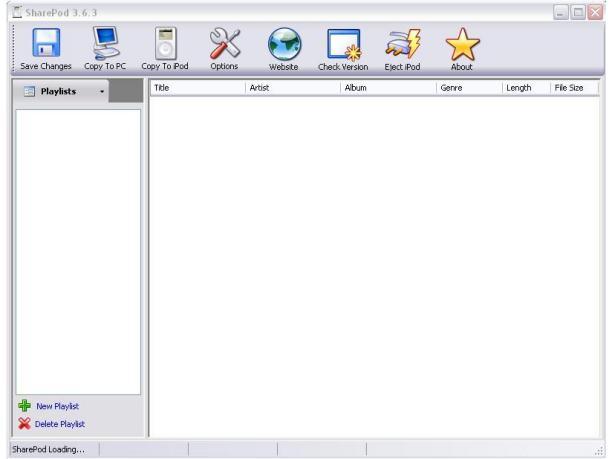Click the SharePod Loading status bar text

(x=48, y=449)
